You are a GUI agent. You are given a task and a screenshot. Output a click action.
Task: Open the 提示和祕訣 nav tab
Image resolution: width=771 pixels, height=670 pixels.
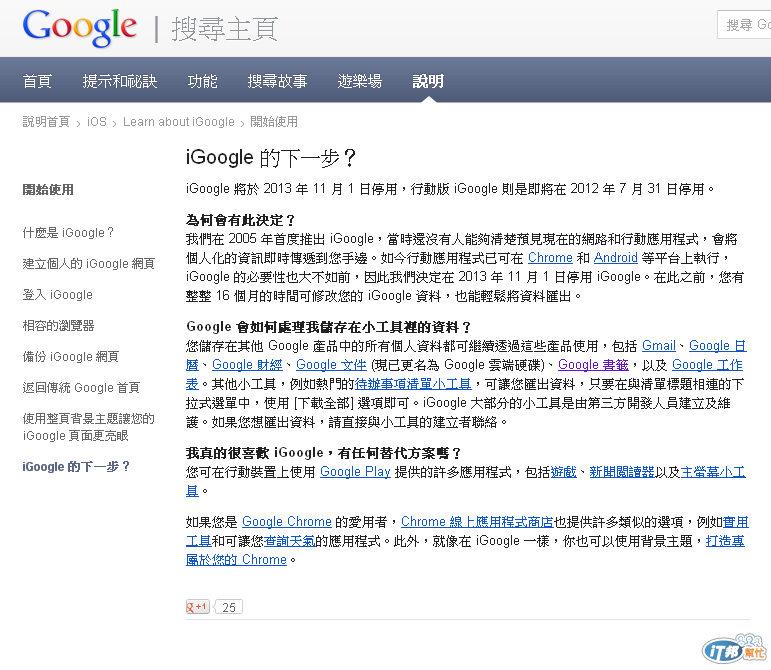pos(120,81)
